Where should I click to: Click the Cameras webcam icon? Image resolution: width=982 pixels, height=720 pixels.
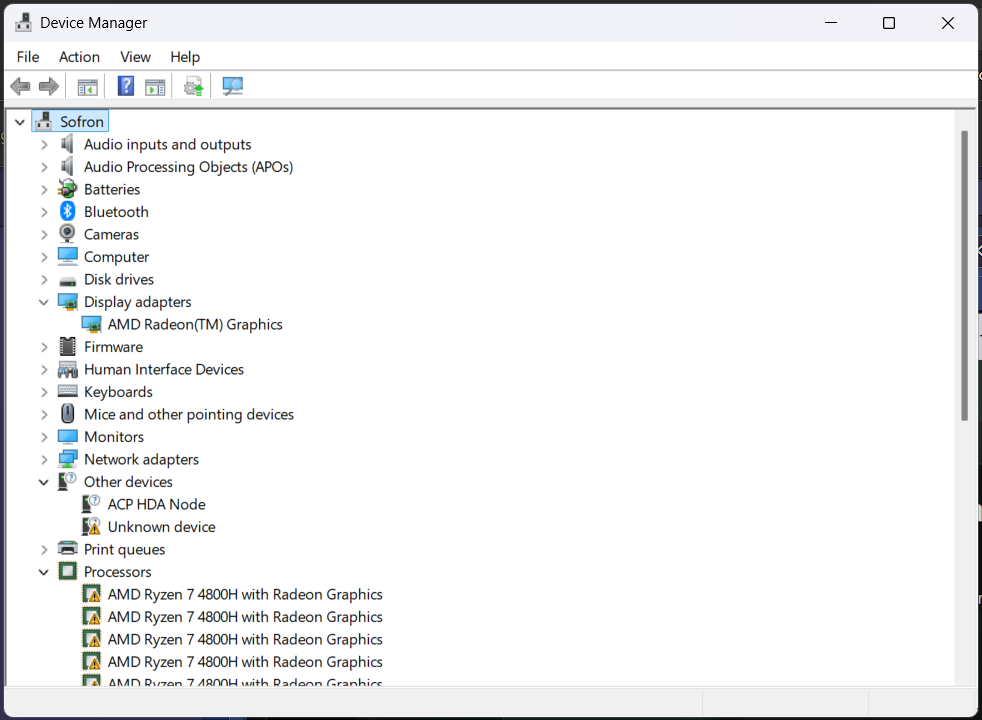click(x=67, y=234)
